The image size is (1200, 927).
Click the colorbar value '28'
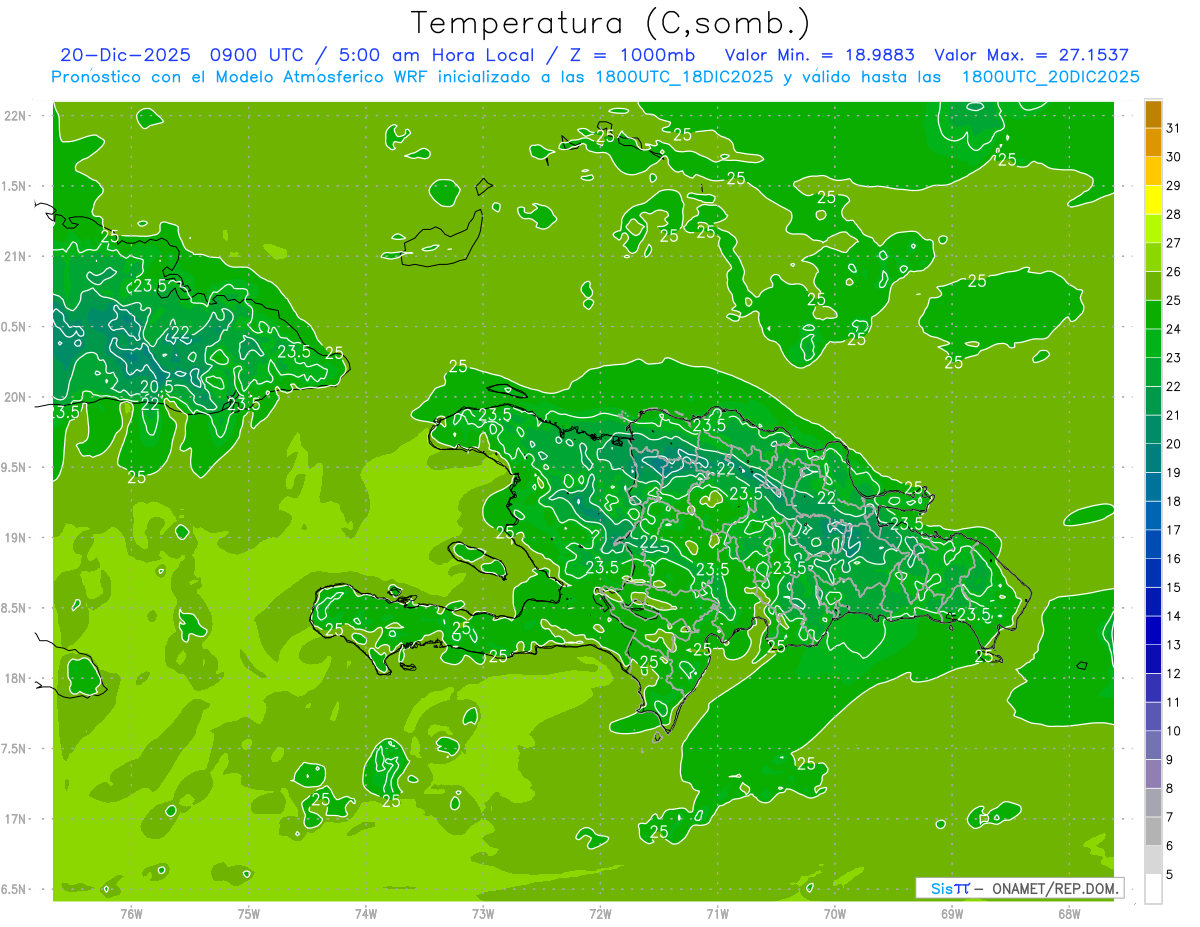coord(1173,214)
